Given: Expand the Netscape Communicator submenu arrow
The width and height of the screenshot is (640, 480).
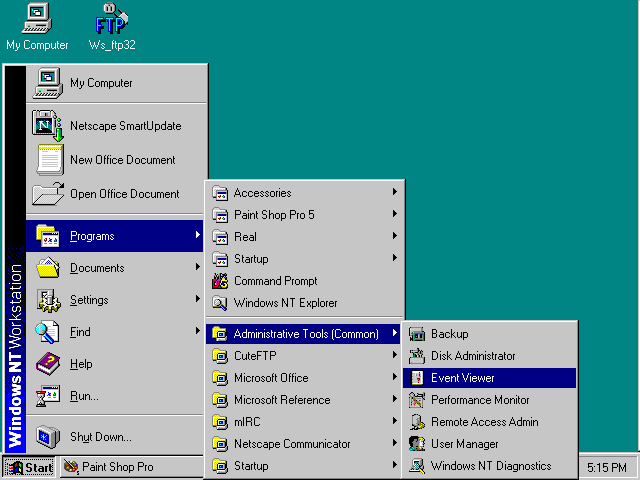Looking at the screenshot, I should (394, 443).
